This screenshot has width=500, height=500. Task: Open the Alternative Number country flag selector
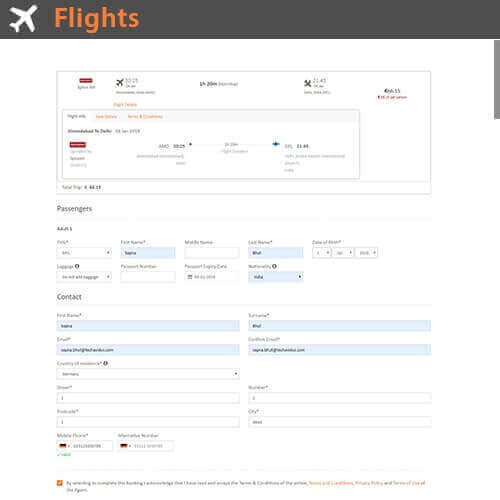point(125,446)
